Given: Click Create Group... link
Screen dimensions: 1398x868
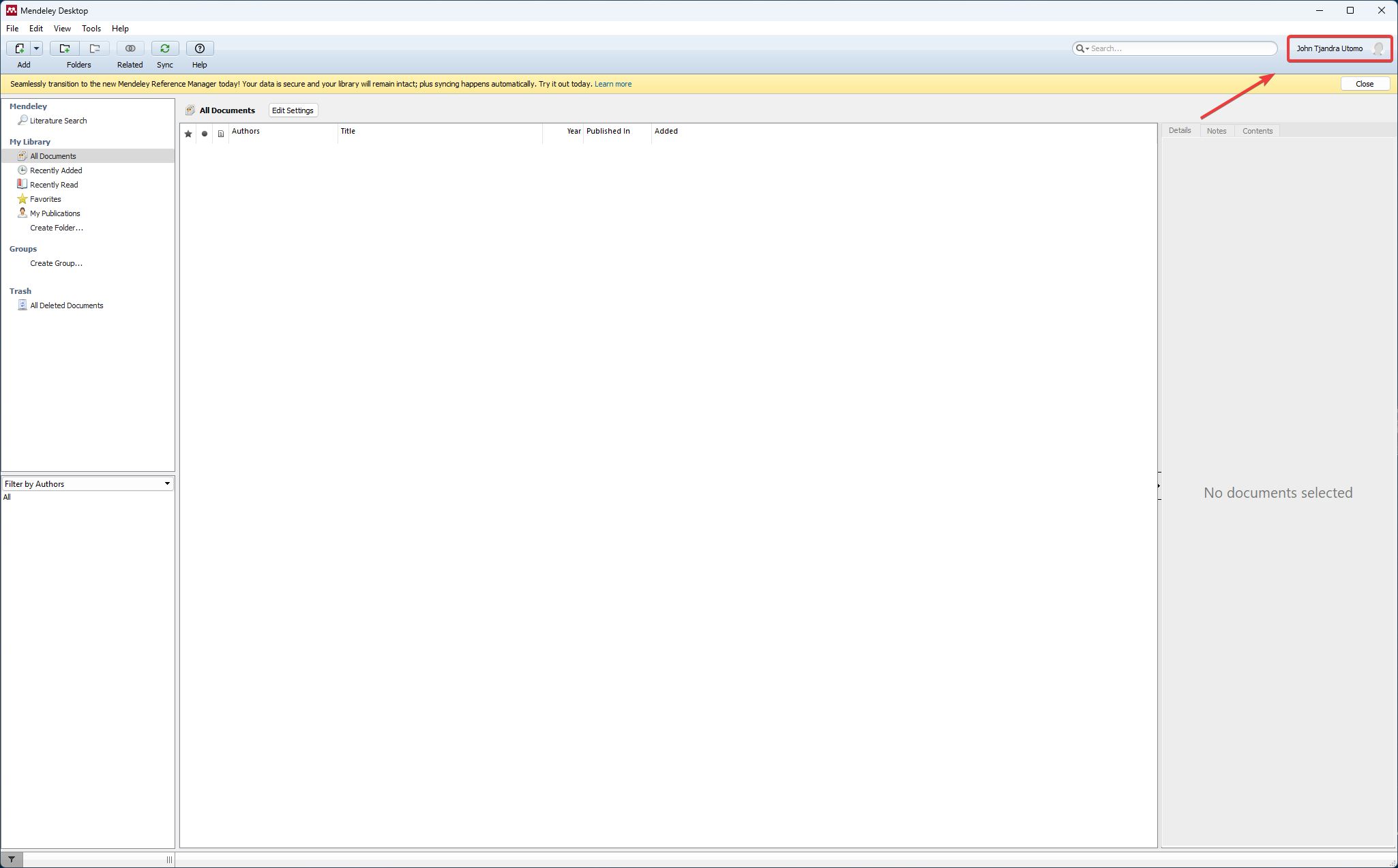Looking at the screenshot, I should [x=56, y=263].
